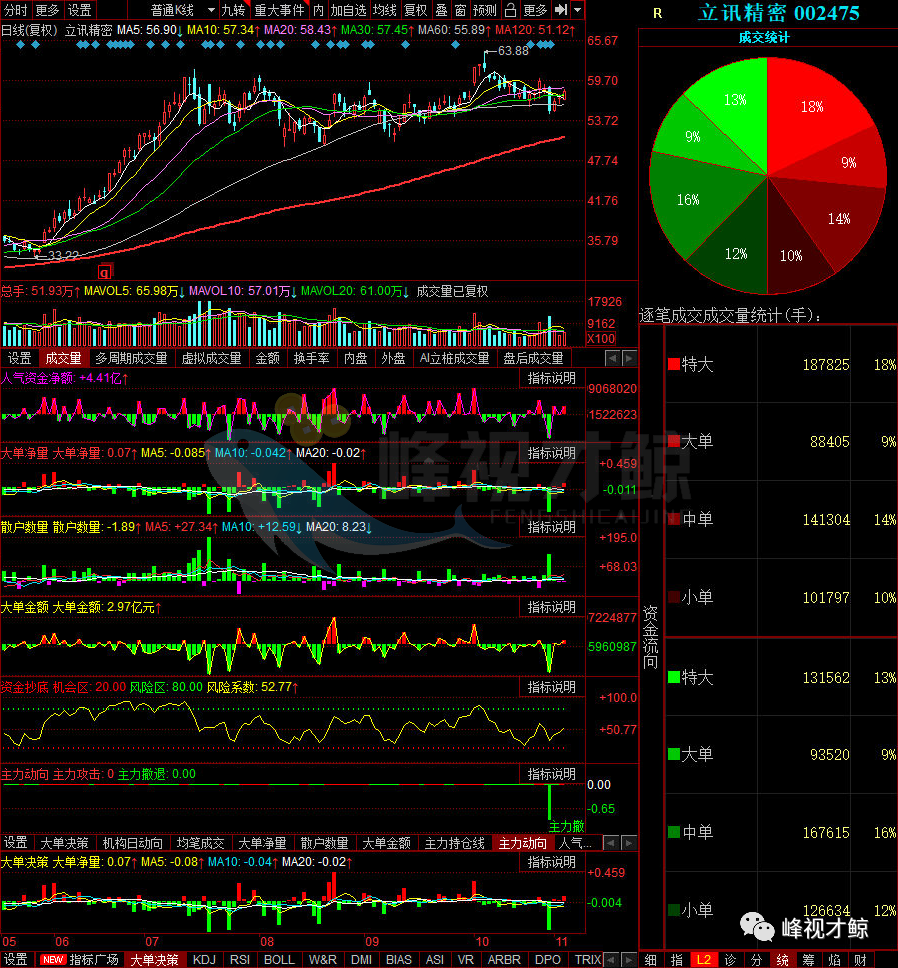Image resolution: width=898 pixels, height=968 pixels.
Task: Click the 窗 window toolbar button
Action: pyautogui.click(x=460, y=10)
